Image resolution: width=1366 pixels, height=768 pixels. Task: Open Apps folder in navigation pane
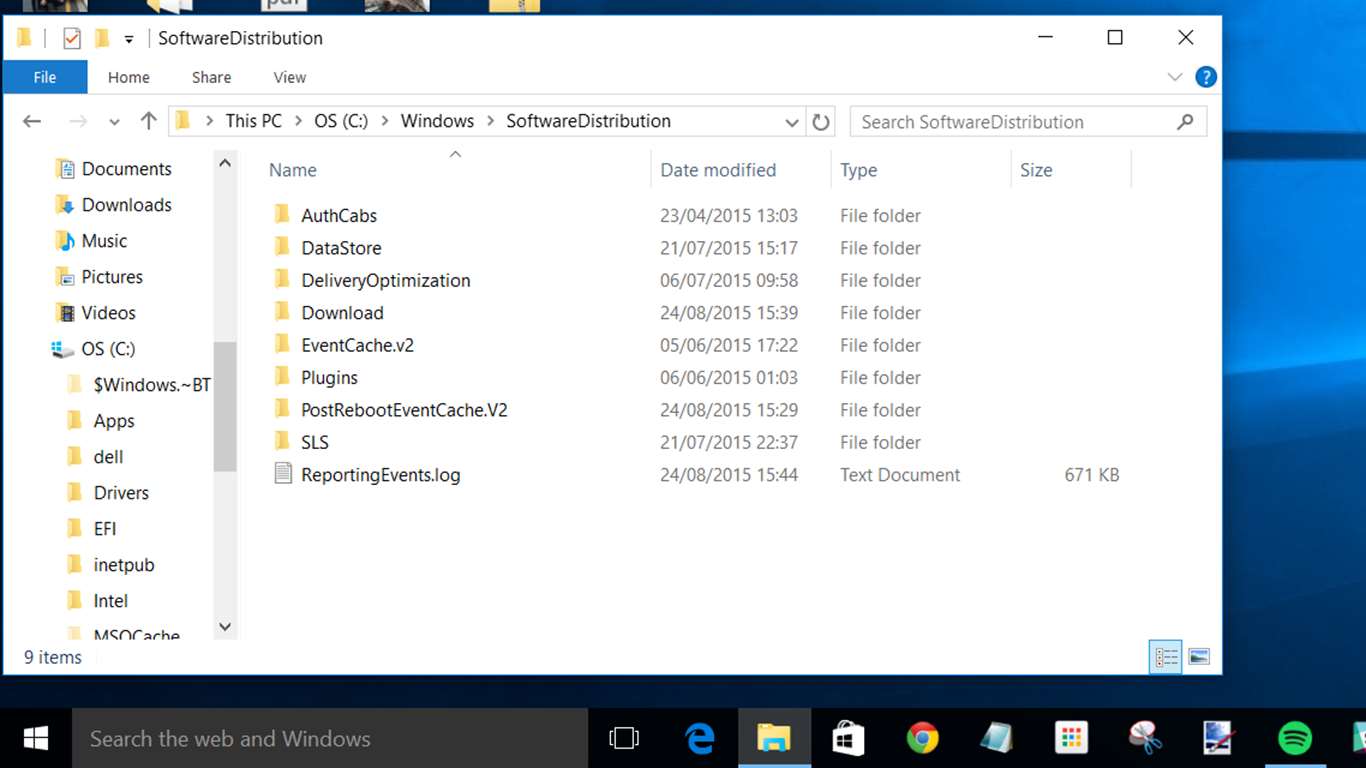(x=114, y=421)
